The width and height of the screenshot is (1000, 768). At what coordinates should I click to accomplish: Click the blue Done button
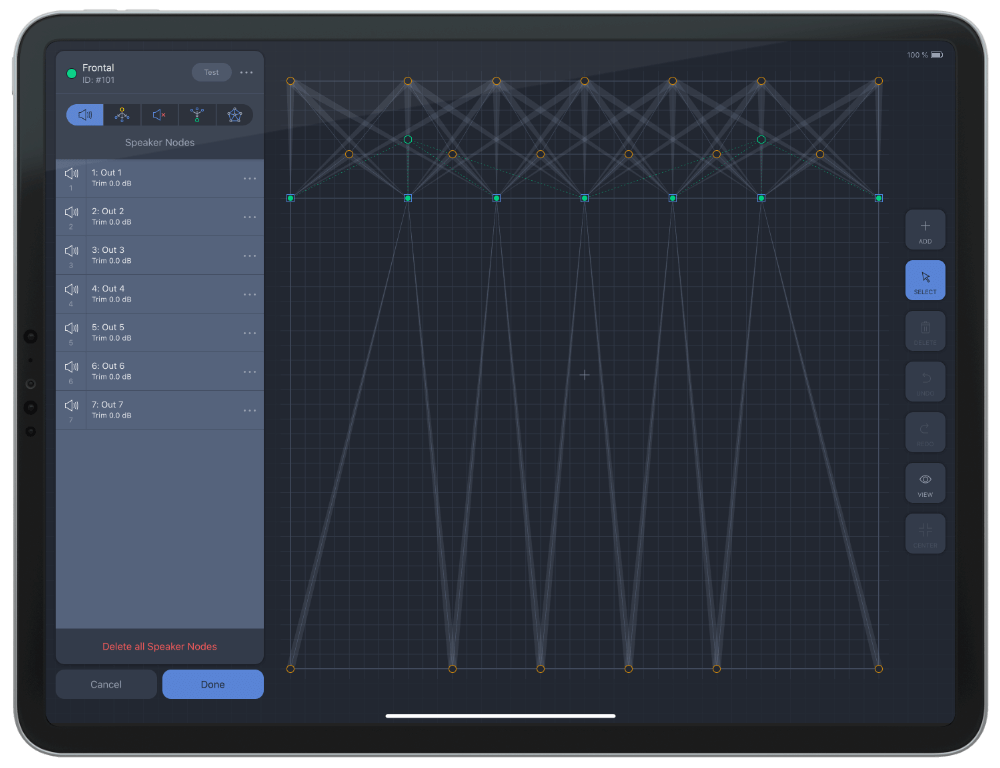(x=213, y=684)
